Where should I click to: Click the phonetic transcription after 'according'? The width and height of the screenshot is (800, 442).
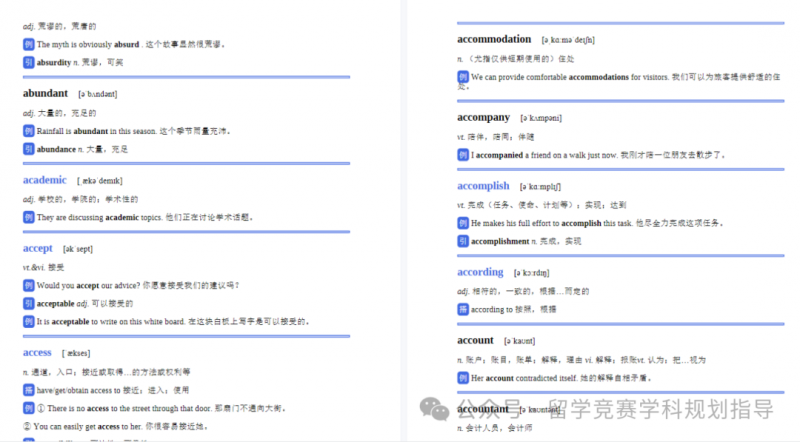(x=532, y=273)
